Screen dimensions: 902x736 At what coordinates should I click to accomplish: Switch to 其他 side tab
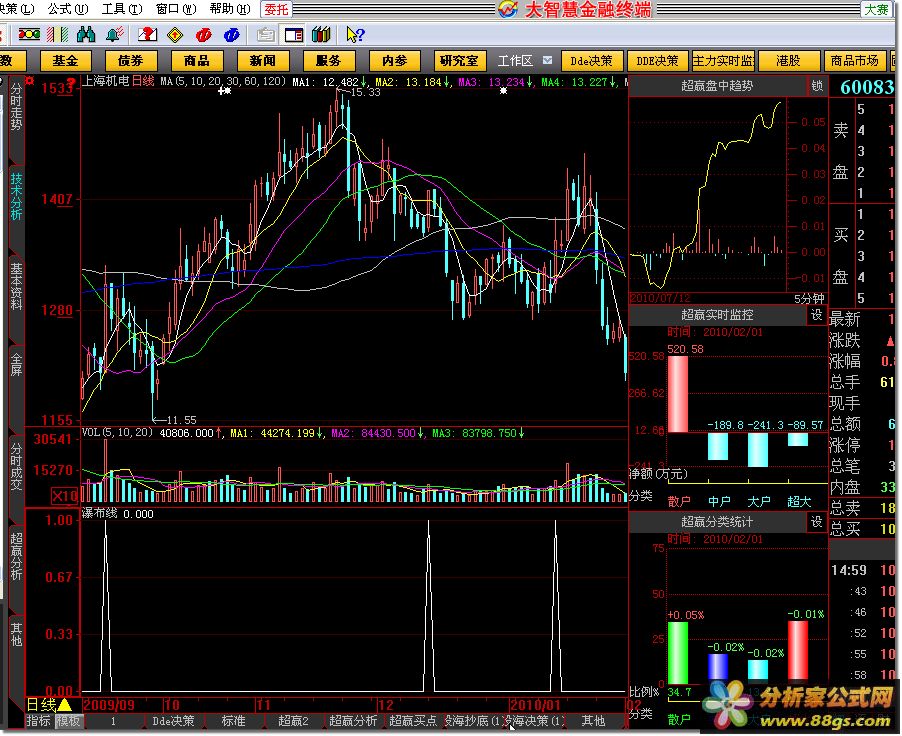[x=16, y=634]
